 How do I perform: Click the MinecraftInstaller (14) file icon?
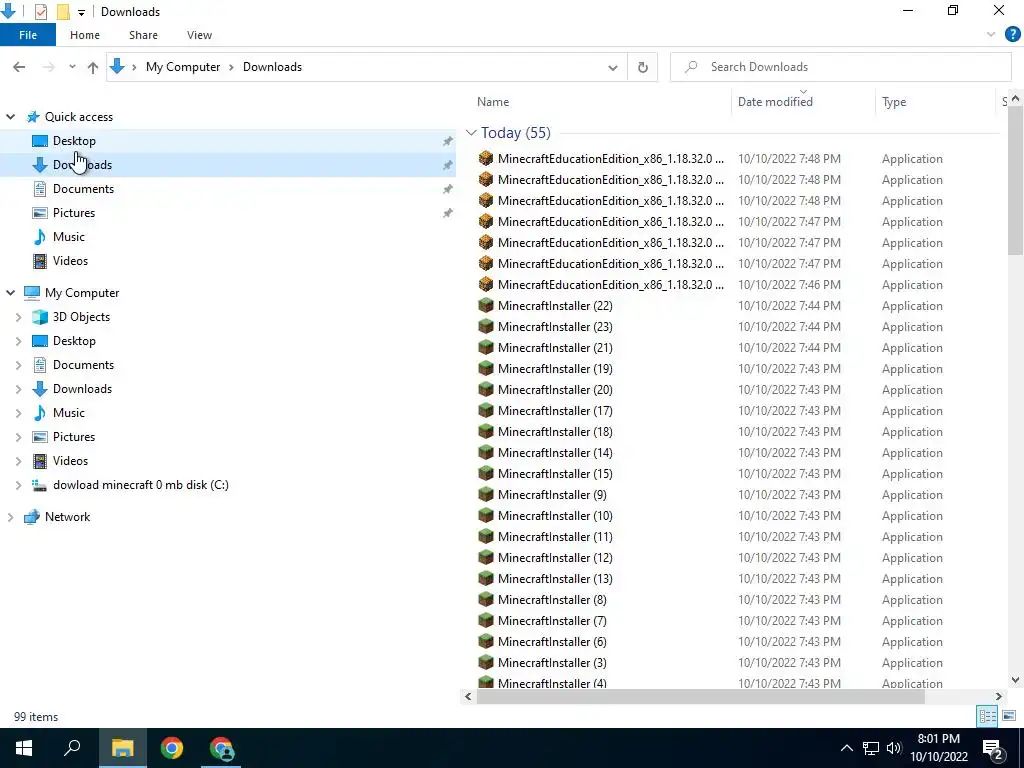(x=485, y=453)
